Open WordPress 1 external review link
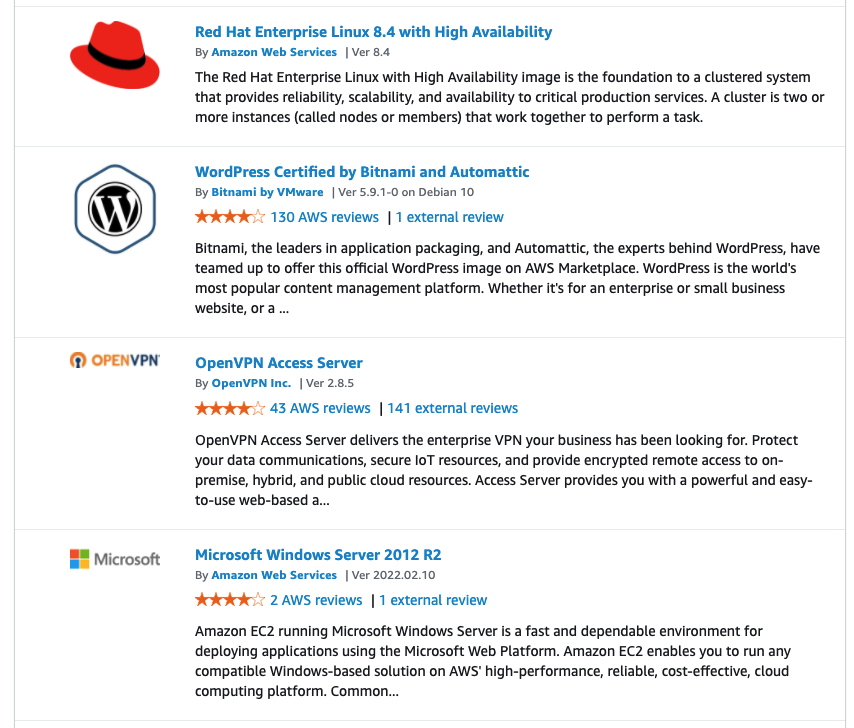 449,217
